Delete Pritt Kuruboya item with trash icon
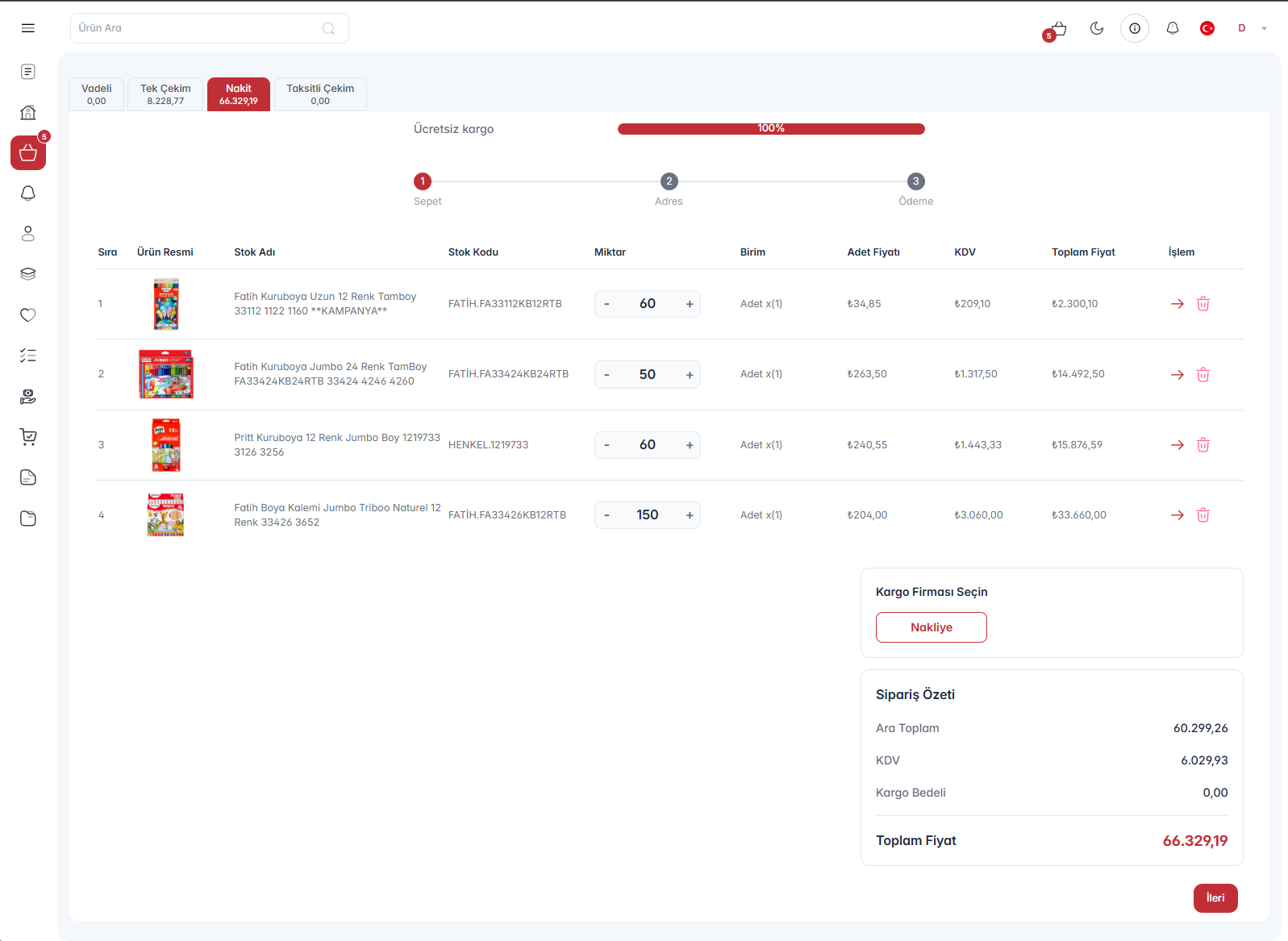The width and height of the screenshot is (1288, 941). 1203,445
